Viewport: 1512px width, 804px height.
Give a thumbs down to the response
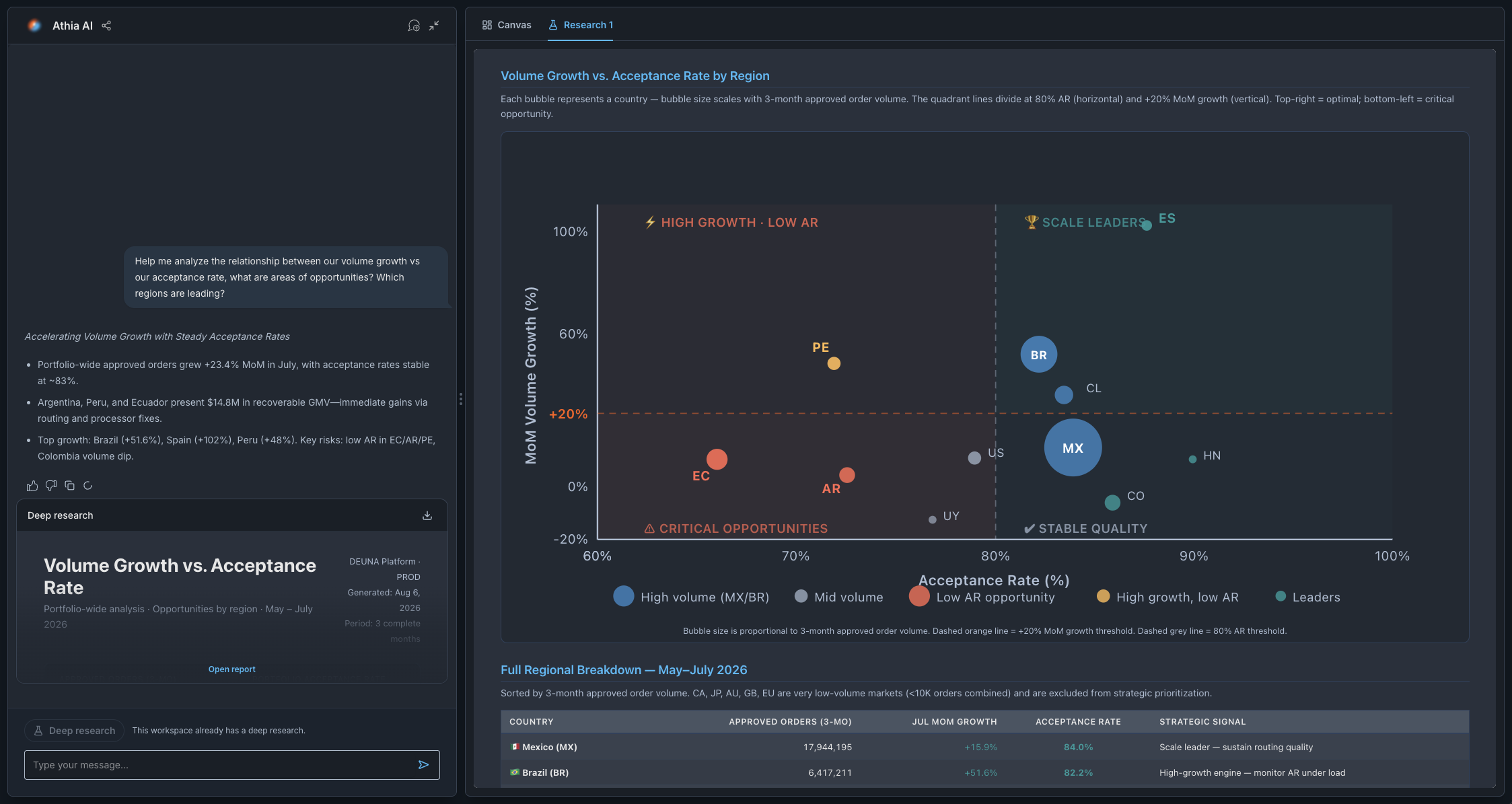(51, 486)
